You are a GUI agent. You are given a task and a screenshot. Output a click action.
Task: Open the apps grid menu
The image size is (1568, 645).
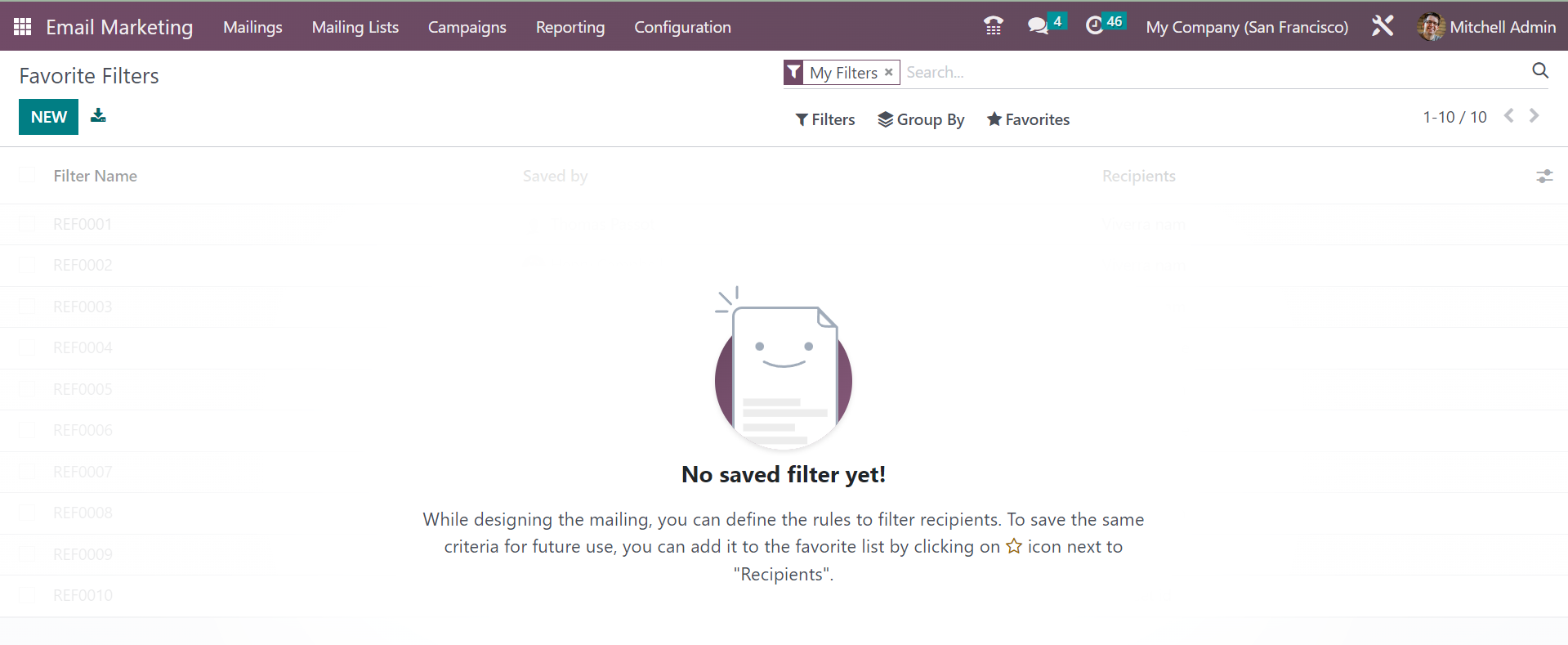[23, 27]
